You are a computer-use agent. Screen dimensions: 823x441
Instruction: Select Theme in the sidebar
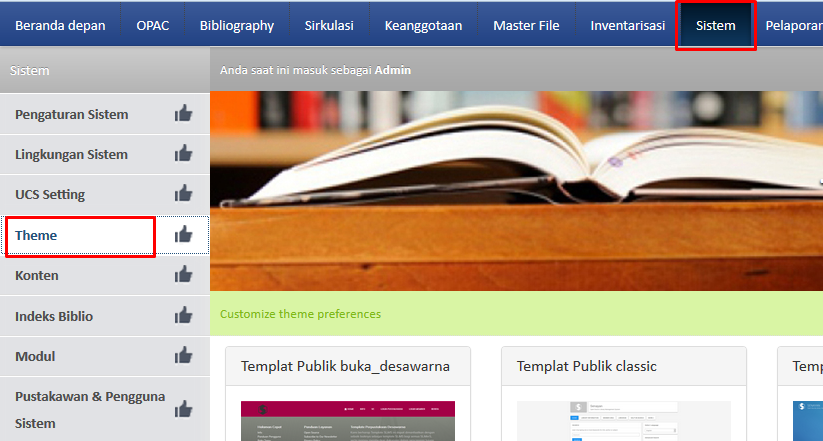104,235
